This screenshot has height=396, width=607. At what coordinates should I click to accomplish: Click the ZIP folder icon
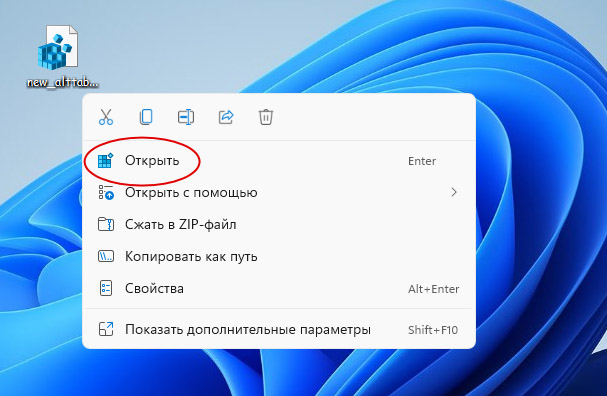point(106,224)
